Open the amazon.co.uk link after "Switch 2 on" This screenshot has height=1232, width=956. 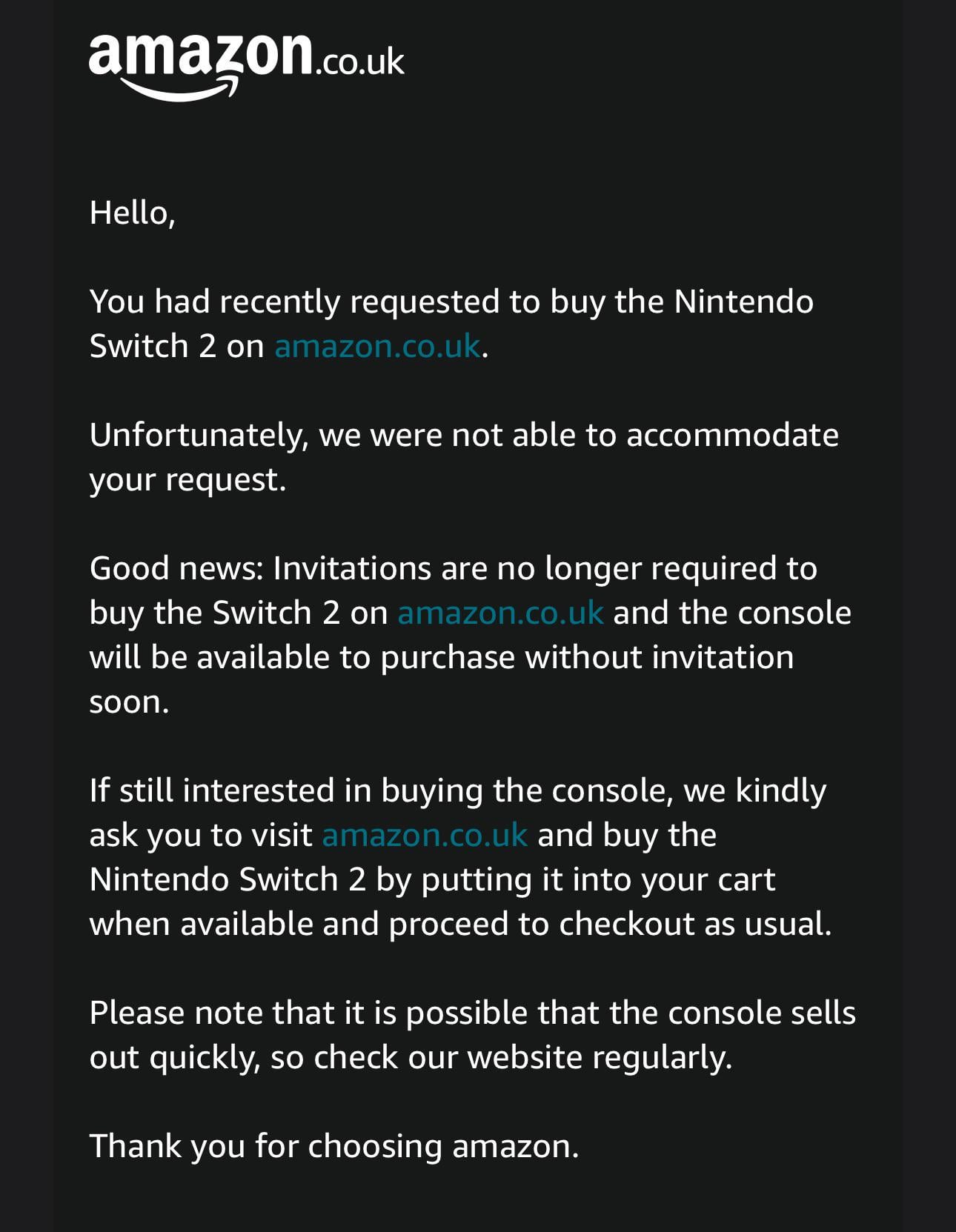click(x=377, y=347)
